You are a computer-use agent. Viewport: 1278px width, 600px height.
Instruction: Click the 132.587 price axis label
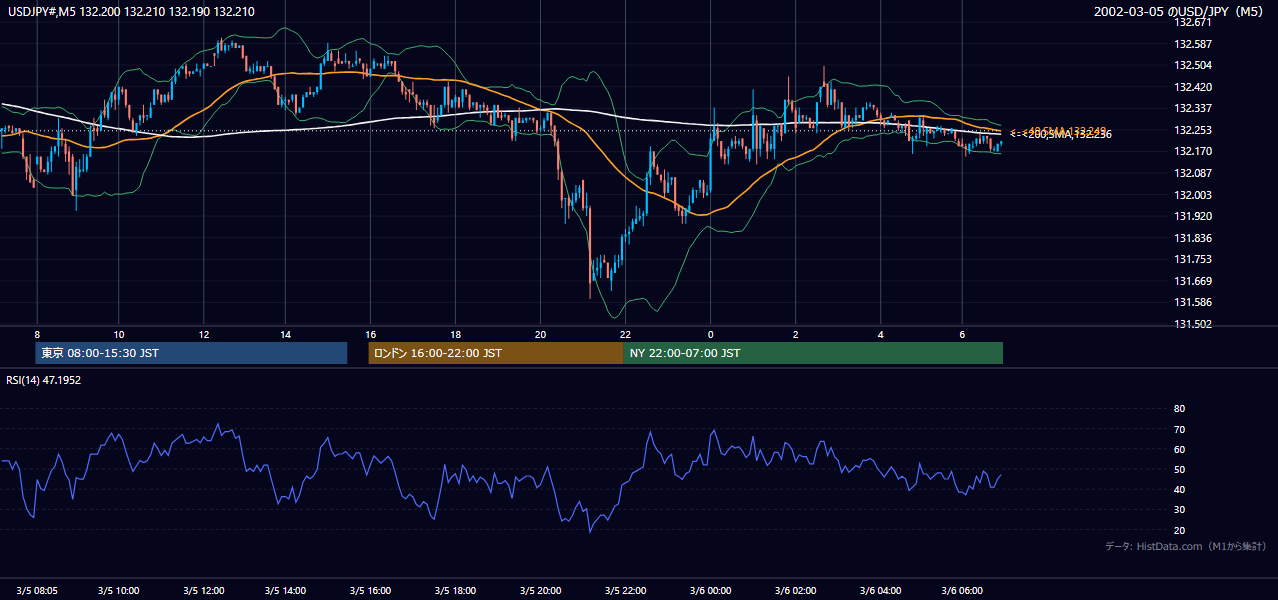coord(1193,44)
